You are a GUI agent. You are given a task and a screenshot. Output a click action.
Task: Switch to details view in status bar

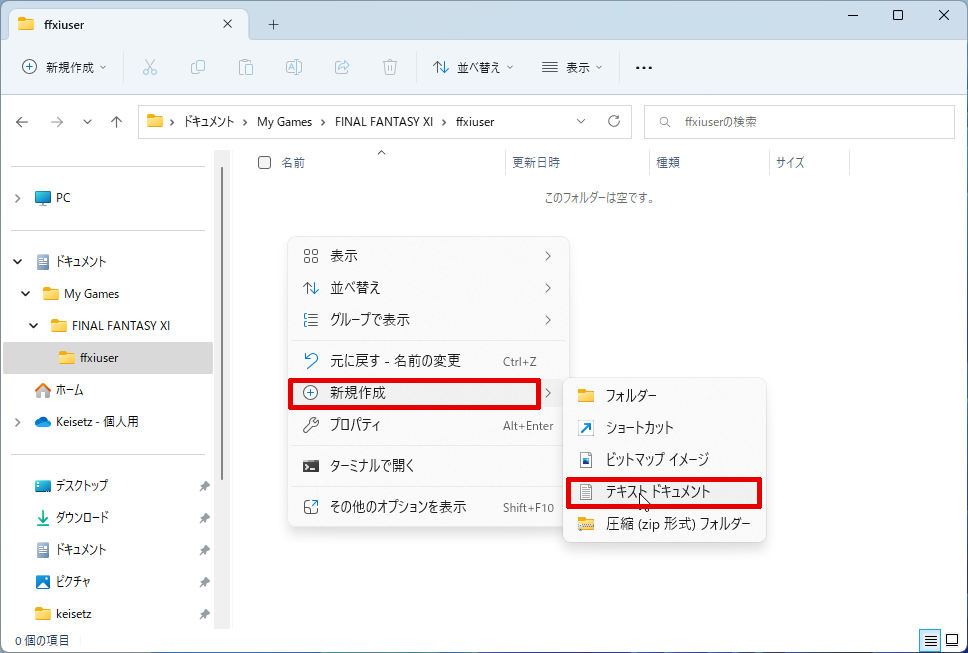[x=930, y=640]
